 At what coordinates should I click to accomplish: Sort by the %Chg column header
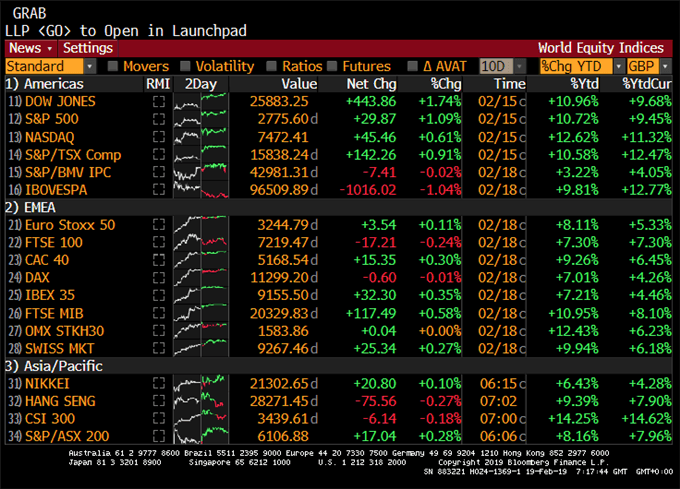point(446,84)
